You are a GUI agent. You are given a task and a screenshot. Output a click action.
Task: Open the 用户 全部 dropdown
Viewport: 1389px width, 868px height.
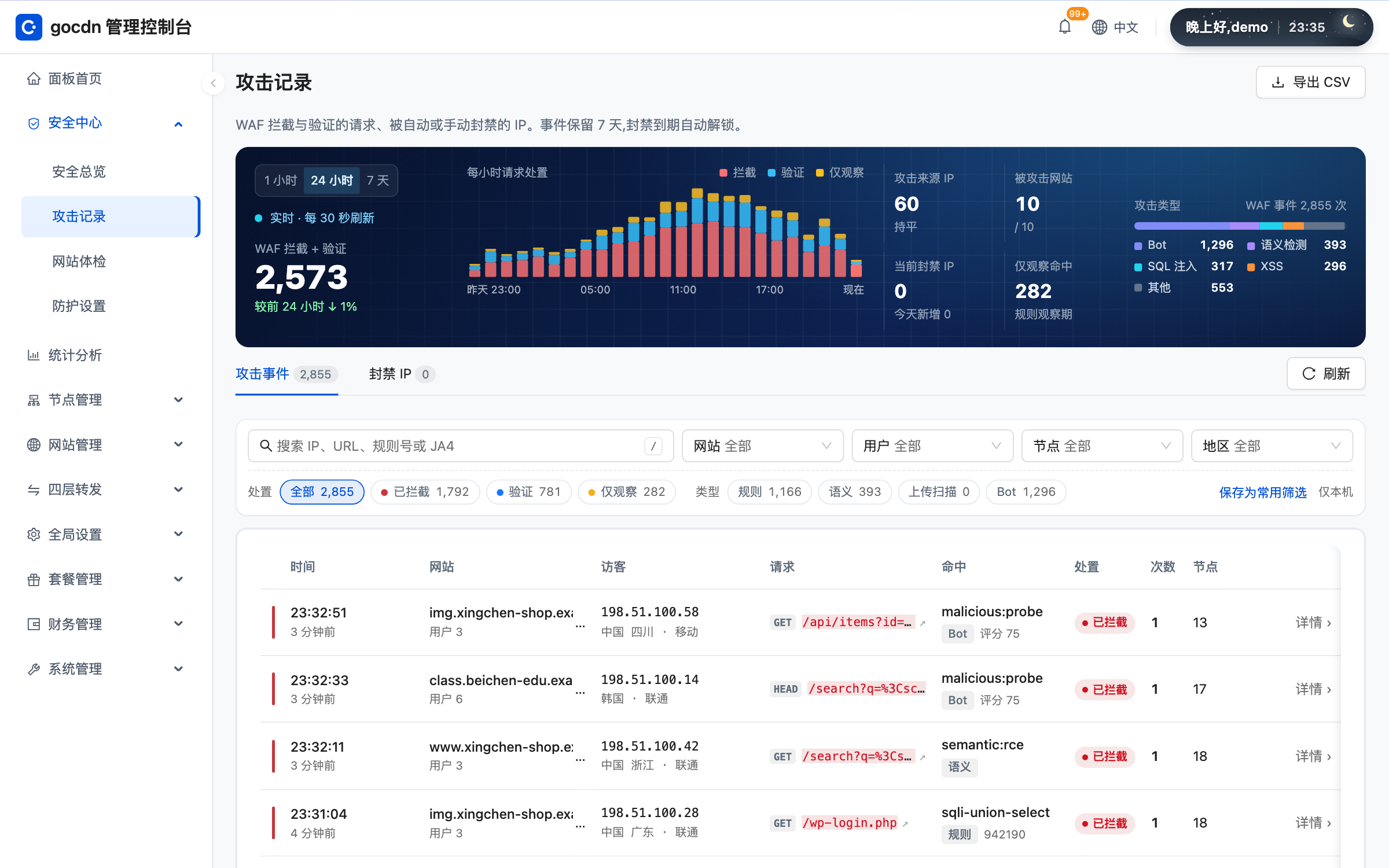932,446
